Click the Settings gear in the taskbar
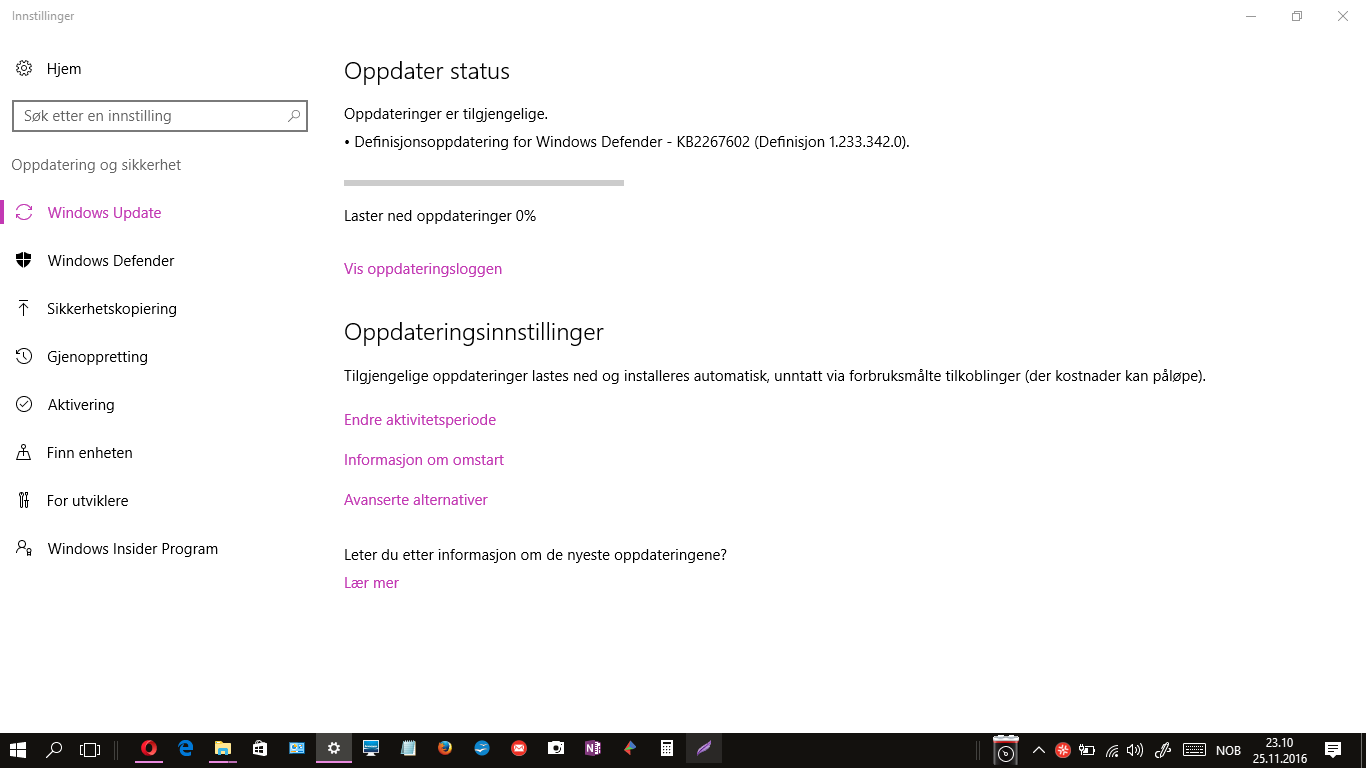Viewport: 1366px width, 768px height. point(334,748)
